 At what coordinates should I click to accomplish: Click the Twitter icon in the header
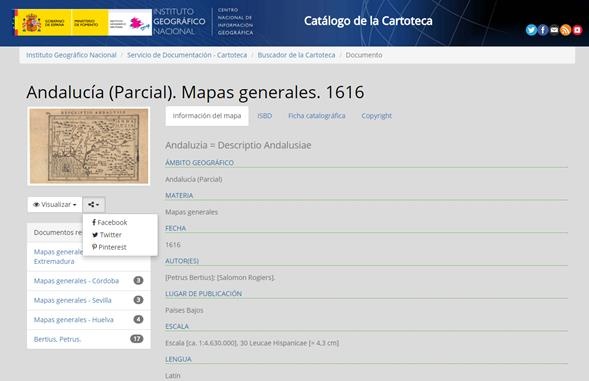[531, 30]
